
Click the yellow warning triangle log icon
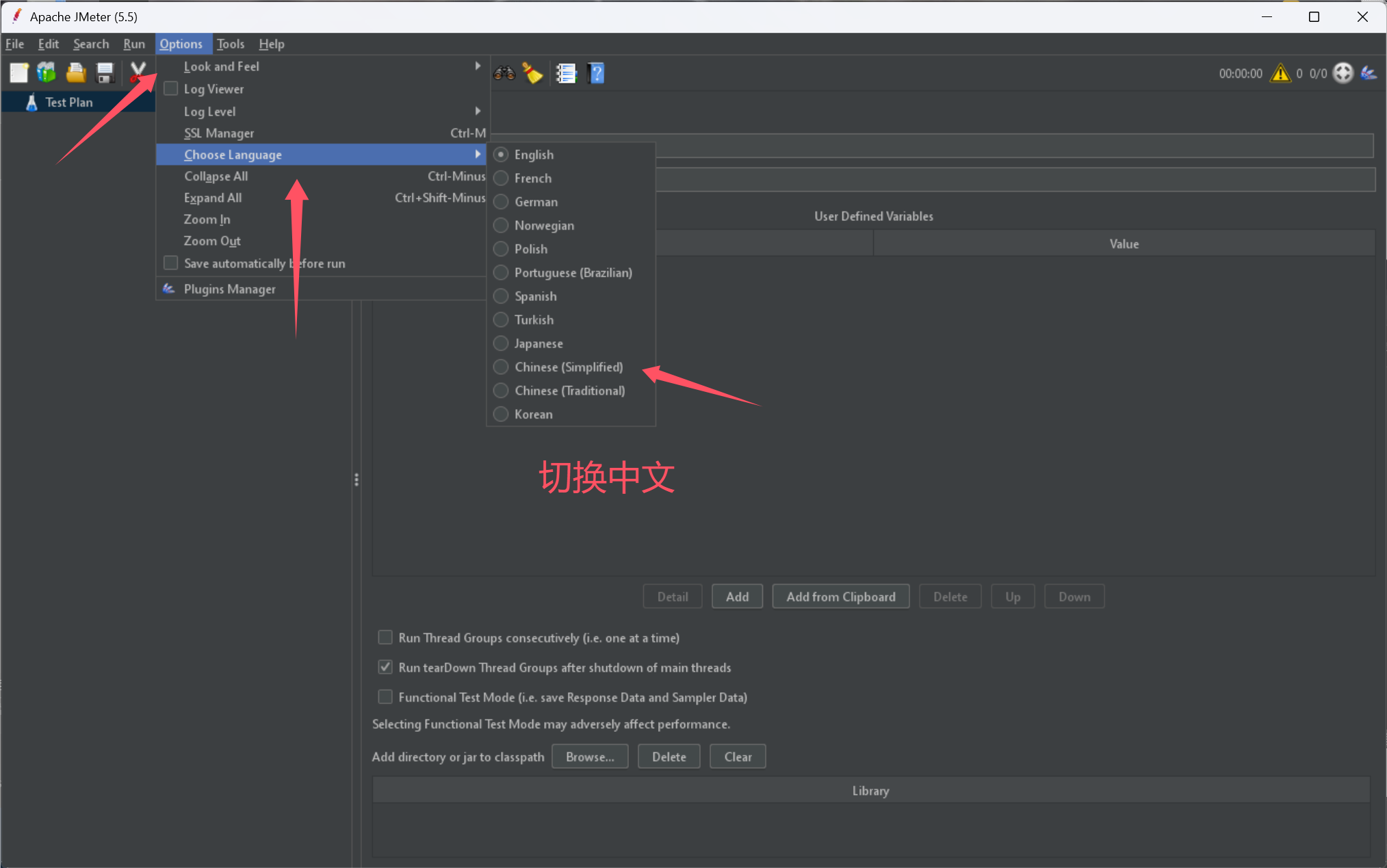click(x=1280, y=73)
